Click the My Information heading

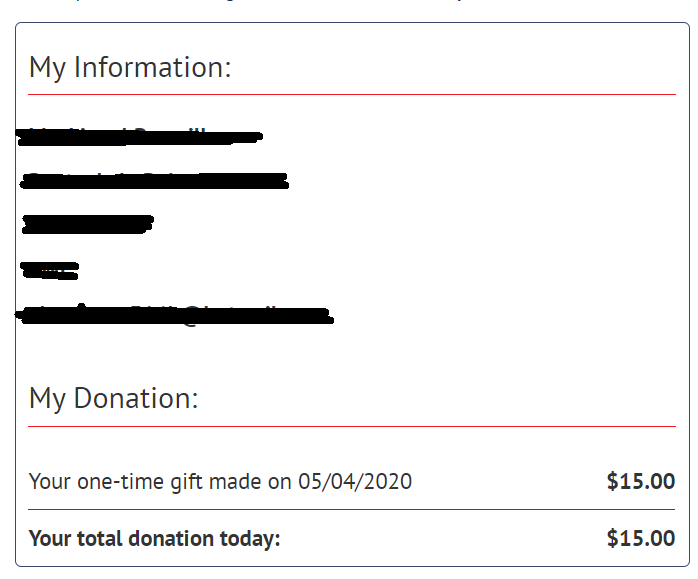[x=130, y=68]
